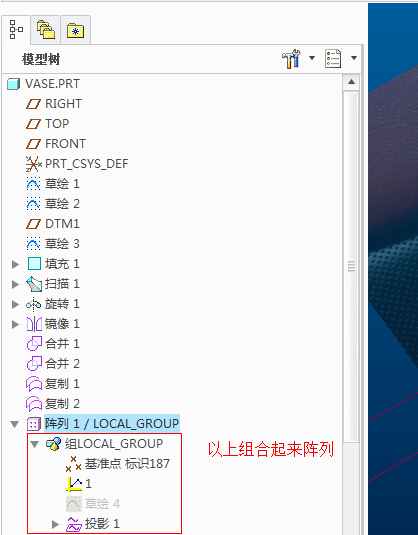
Task: Click the 填充 1 label
Action: pyautogui.click(x=62, y=264)
